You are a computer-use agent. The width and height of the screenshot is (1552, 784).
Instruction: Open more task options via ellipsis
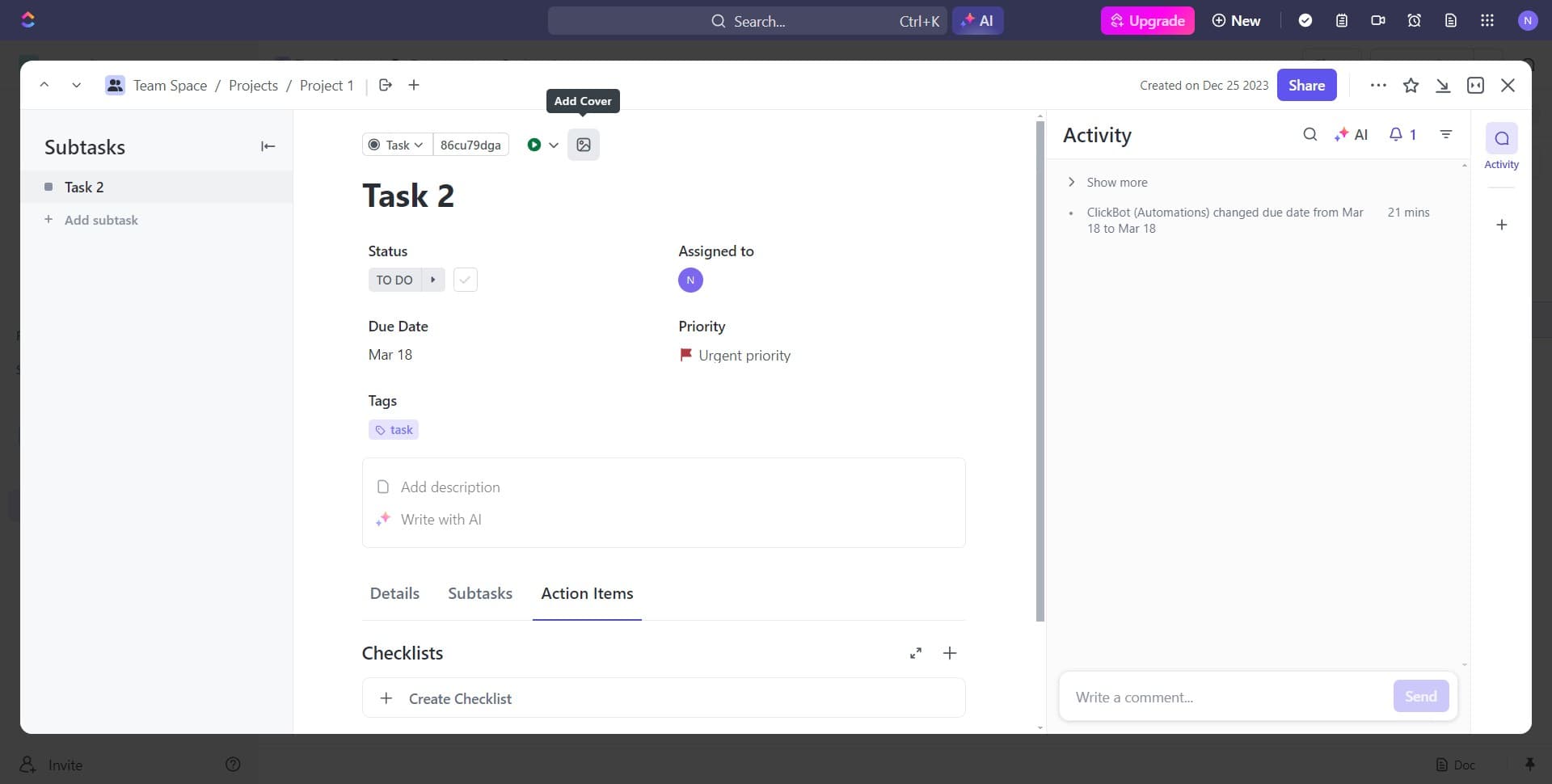1378,85
